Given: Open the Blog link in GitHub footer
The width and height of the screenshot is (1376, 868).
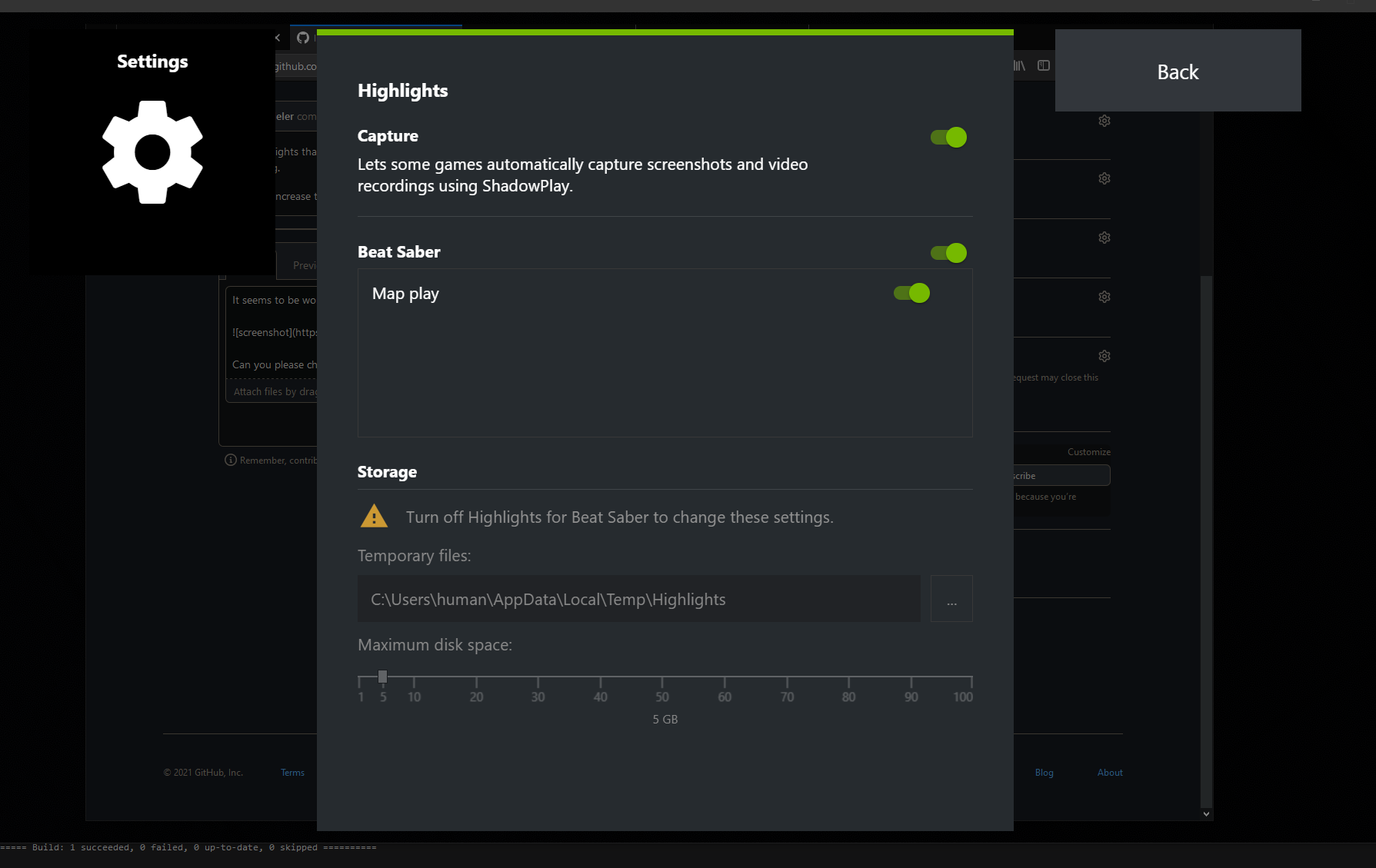Looking at the screenshot, I should [x=1044, y=773].
